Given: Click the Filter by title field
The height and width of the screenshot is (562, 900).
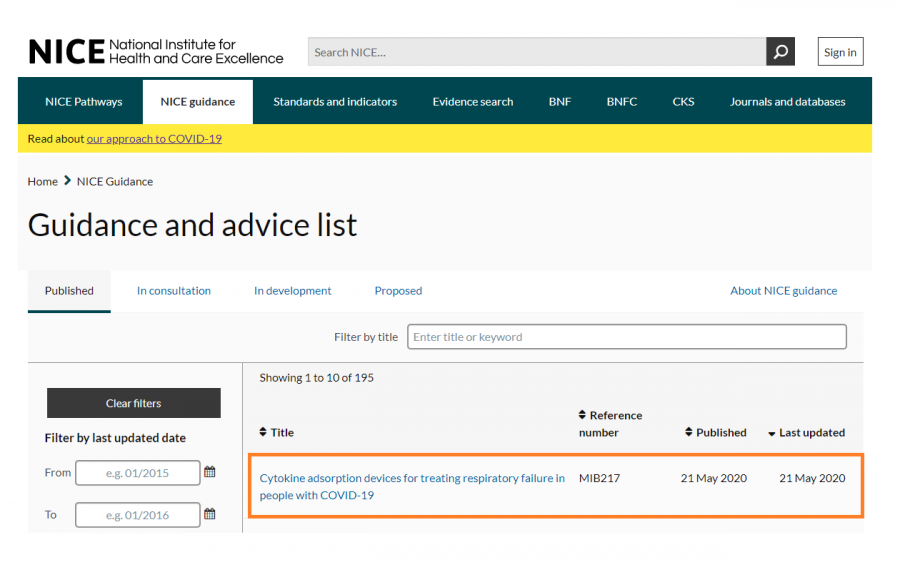Looking at the screenshot, I should tap(626, 337).
